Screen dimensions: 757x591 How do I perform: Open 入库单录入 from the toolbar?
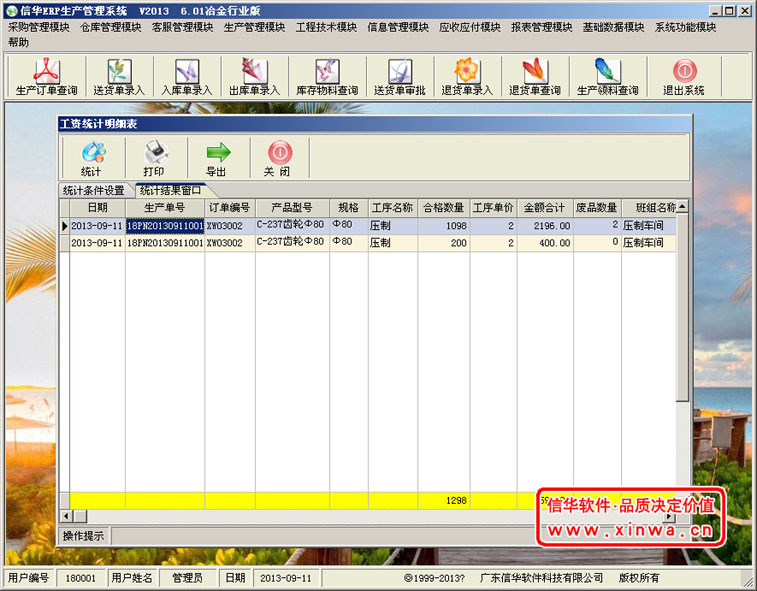[186, 76]
